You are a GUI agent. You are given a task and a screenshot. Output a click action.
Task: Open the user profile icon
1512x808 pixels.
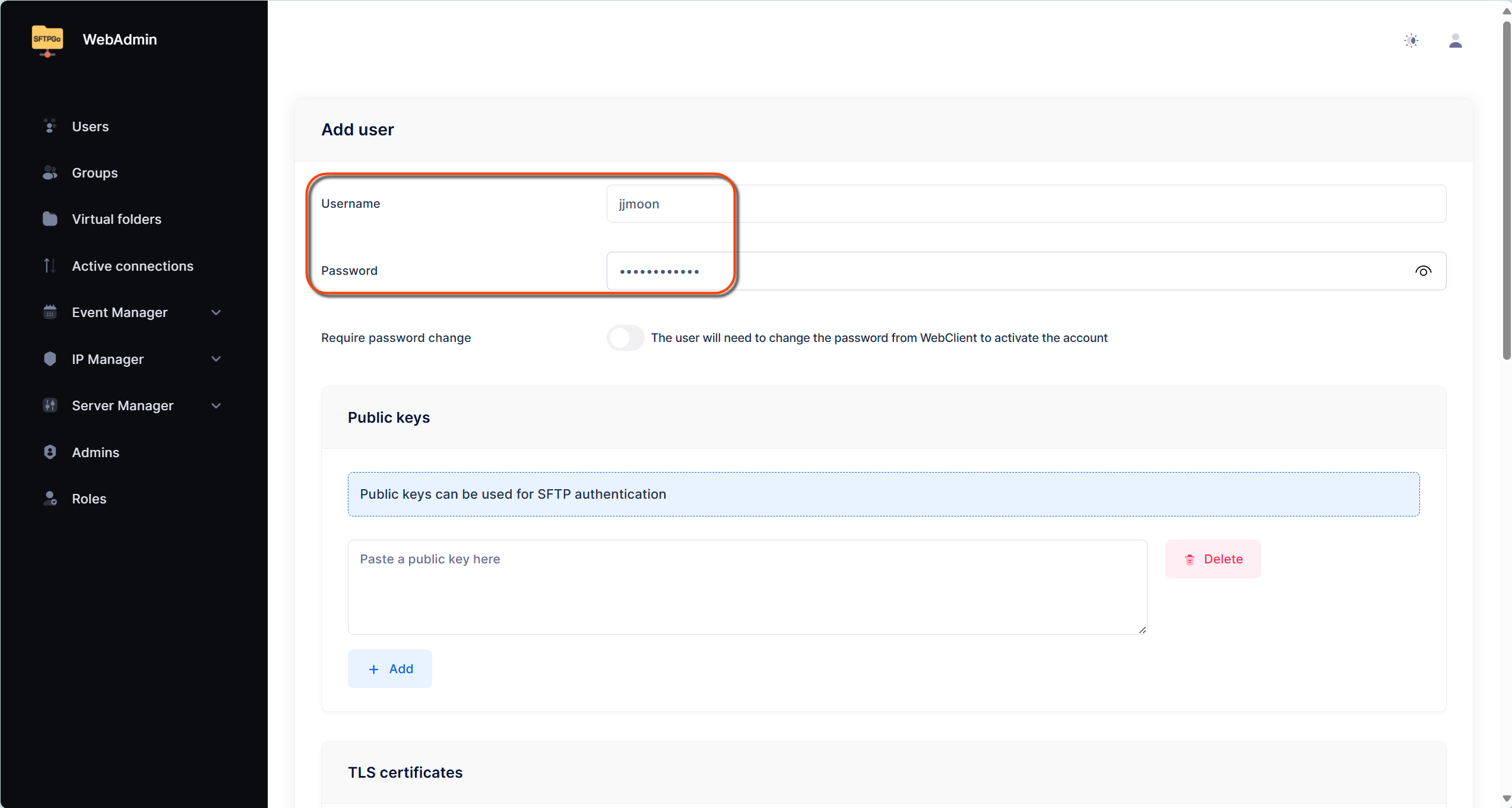(1456, 40)
